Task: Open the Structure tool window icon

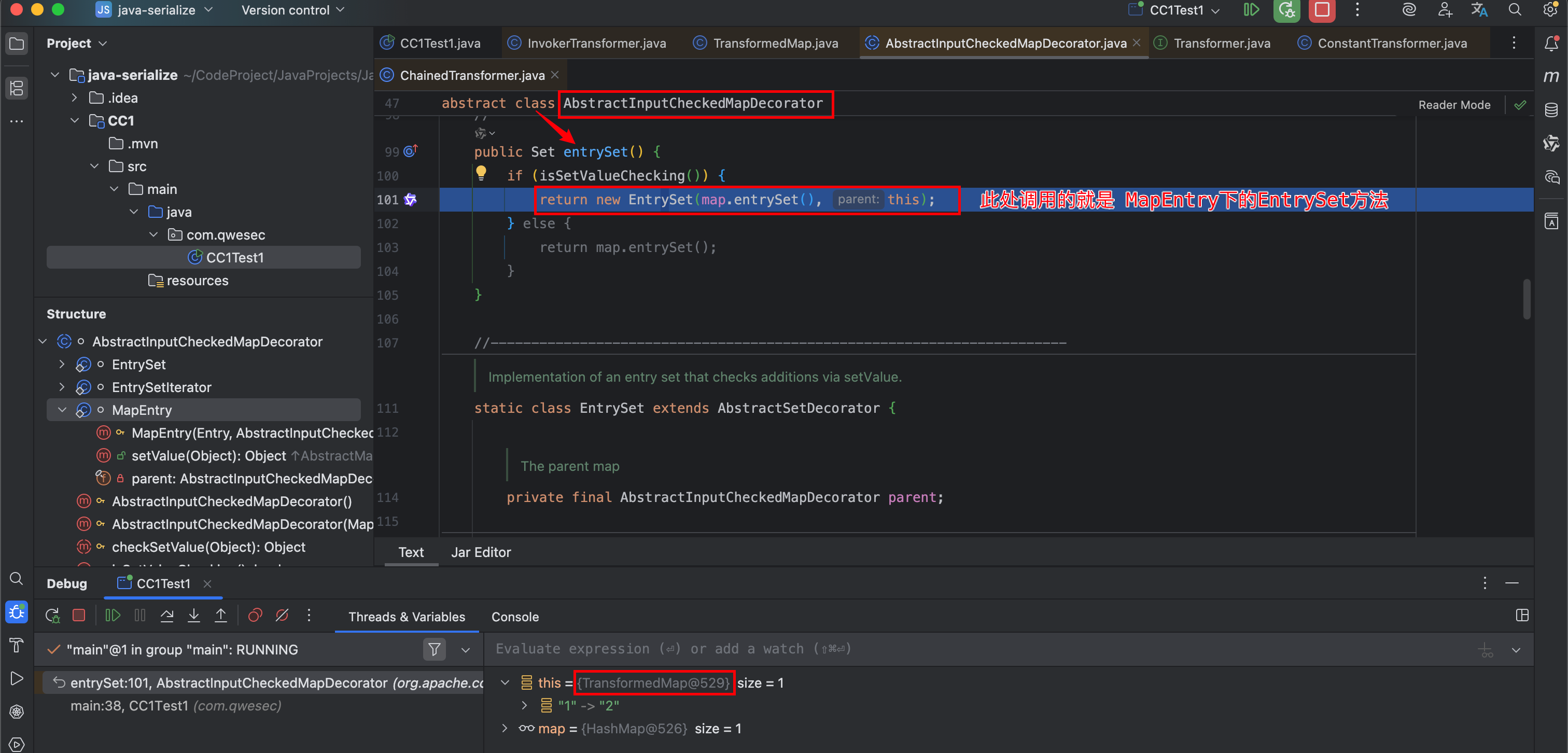Action: 17,88
